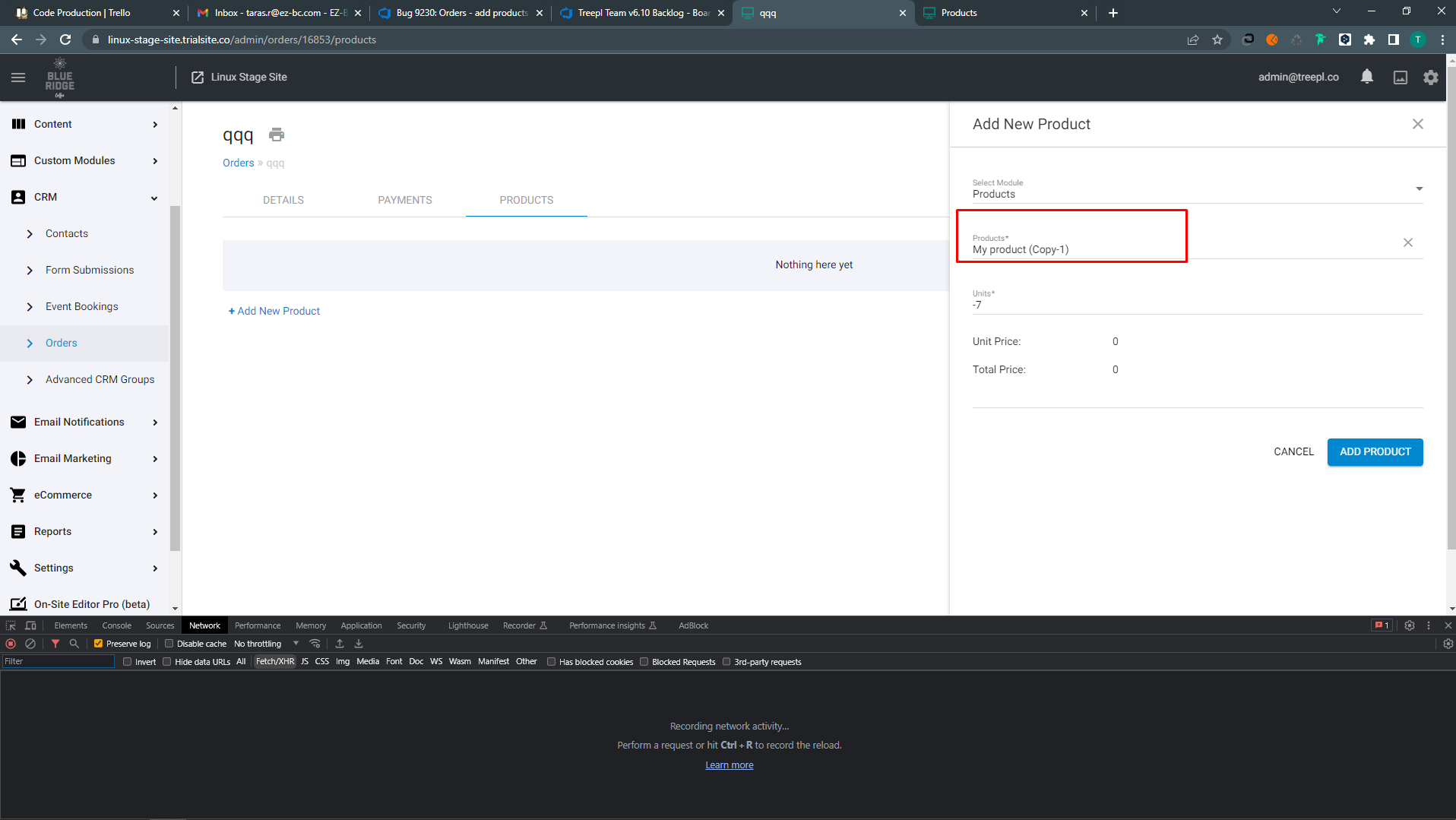Check Has blocked cookies checkbox
This screenshot has height=820, width=1456.
pyautogui.click(x=551, y=662)
